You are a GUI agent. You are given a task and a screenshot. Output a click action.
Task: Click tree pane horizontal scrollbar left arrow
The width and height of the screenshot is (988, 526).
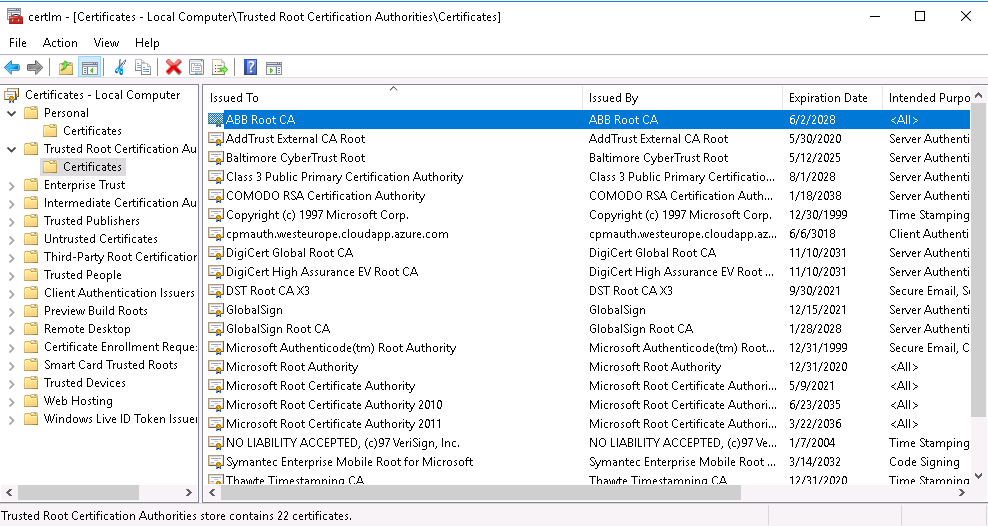(9, 493)
